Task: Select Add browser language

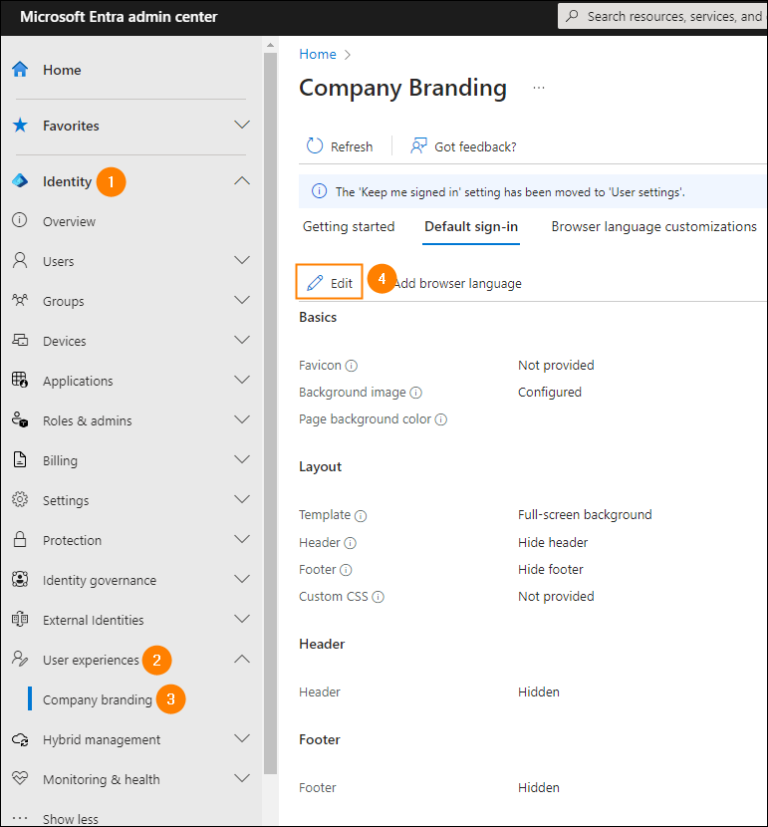Action: click(457, 283)
